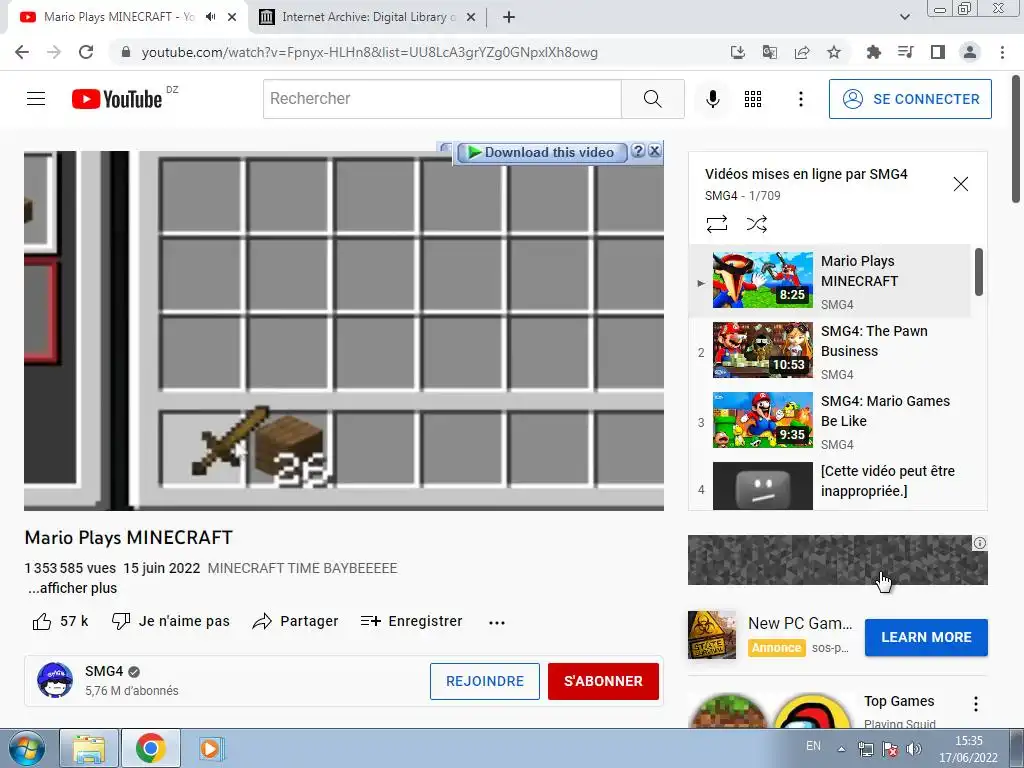Image resolution: width=1024 pixels, height=768 pixels.
Task: Open the Windows Start button
Action: [25, 748]
